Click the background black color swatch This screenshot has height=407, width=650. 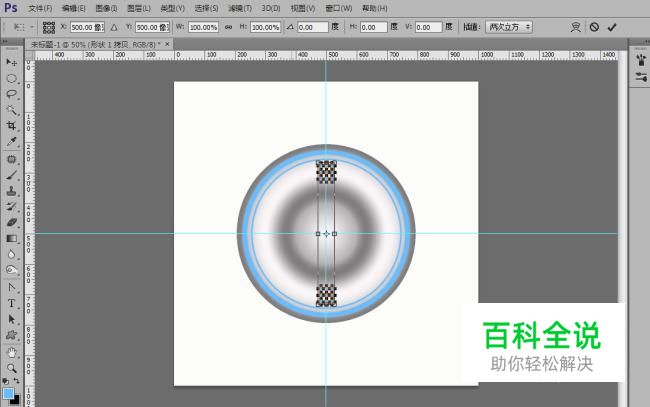click(x=16, y=400)
